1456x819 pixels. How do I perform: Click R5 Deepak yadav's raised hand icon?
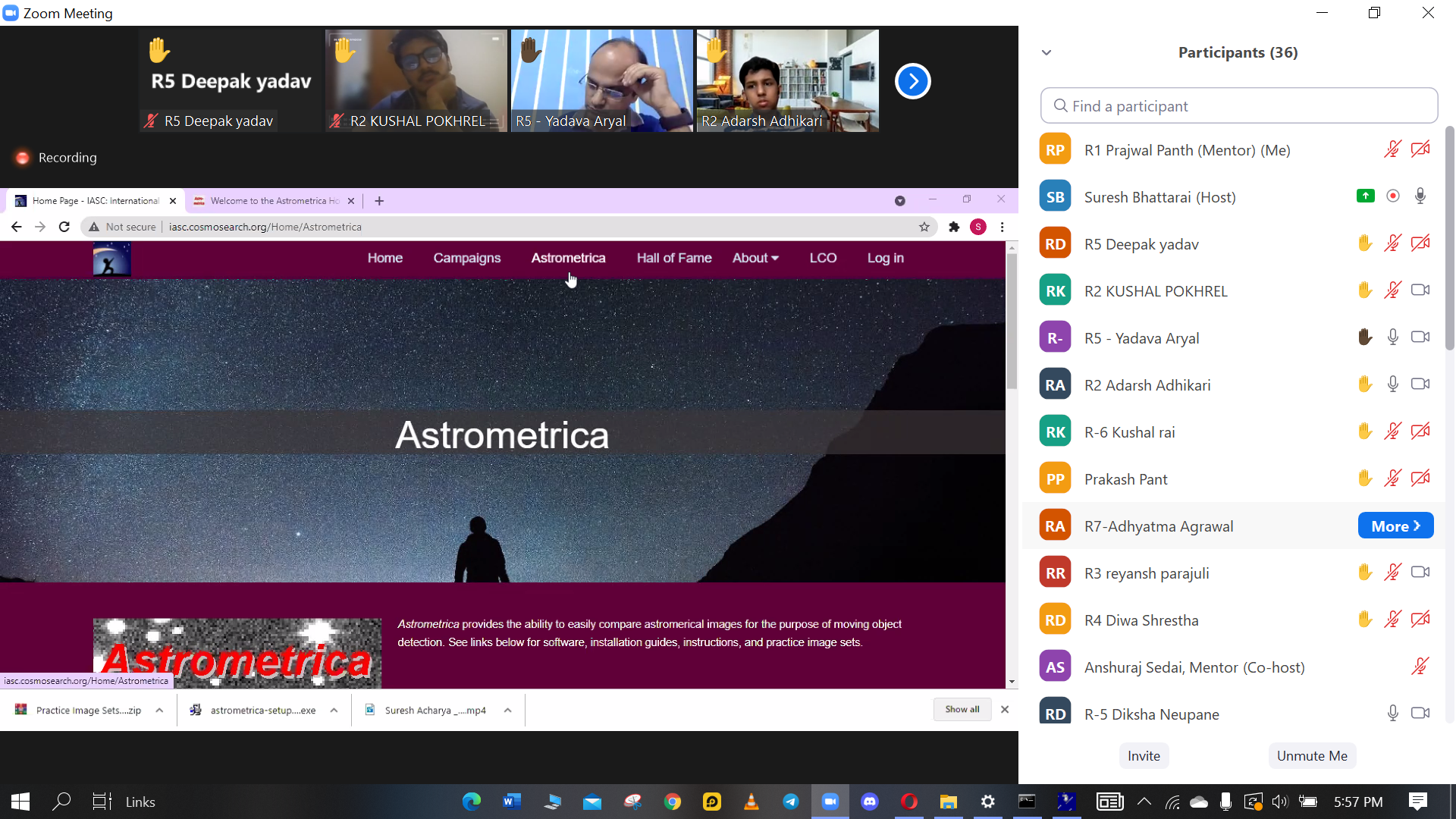click(x=1365, y=243)
